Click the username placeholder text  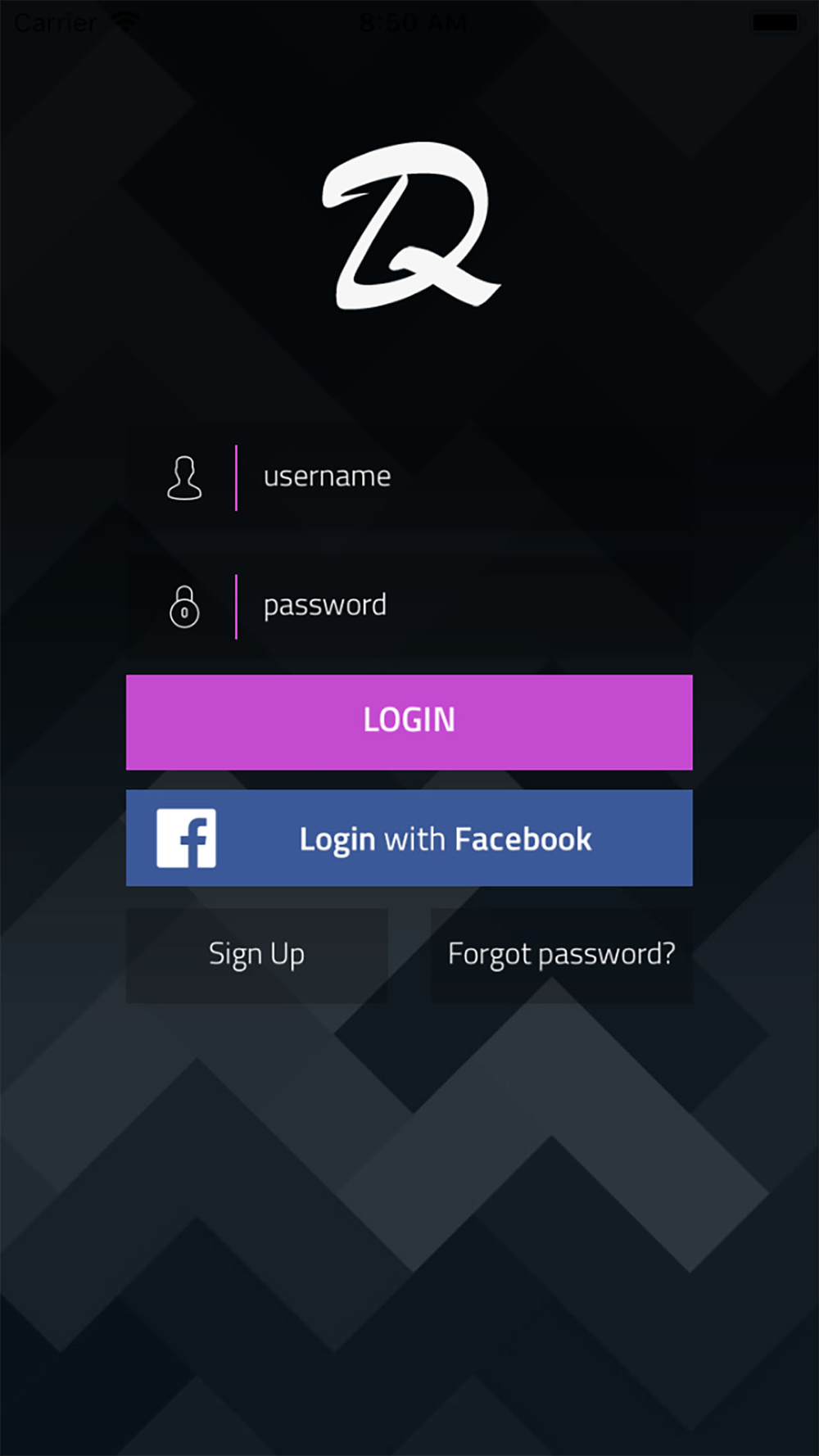(327, 477)
